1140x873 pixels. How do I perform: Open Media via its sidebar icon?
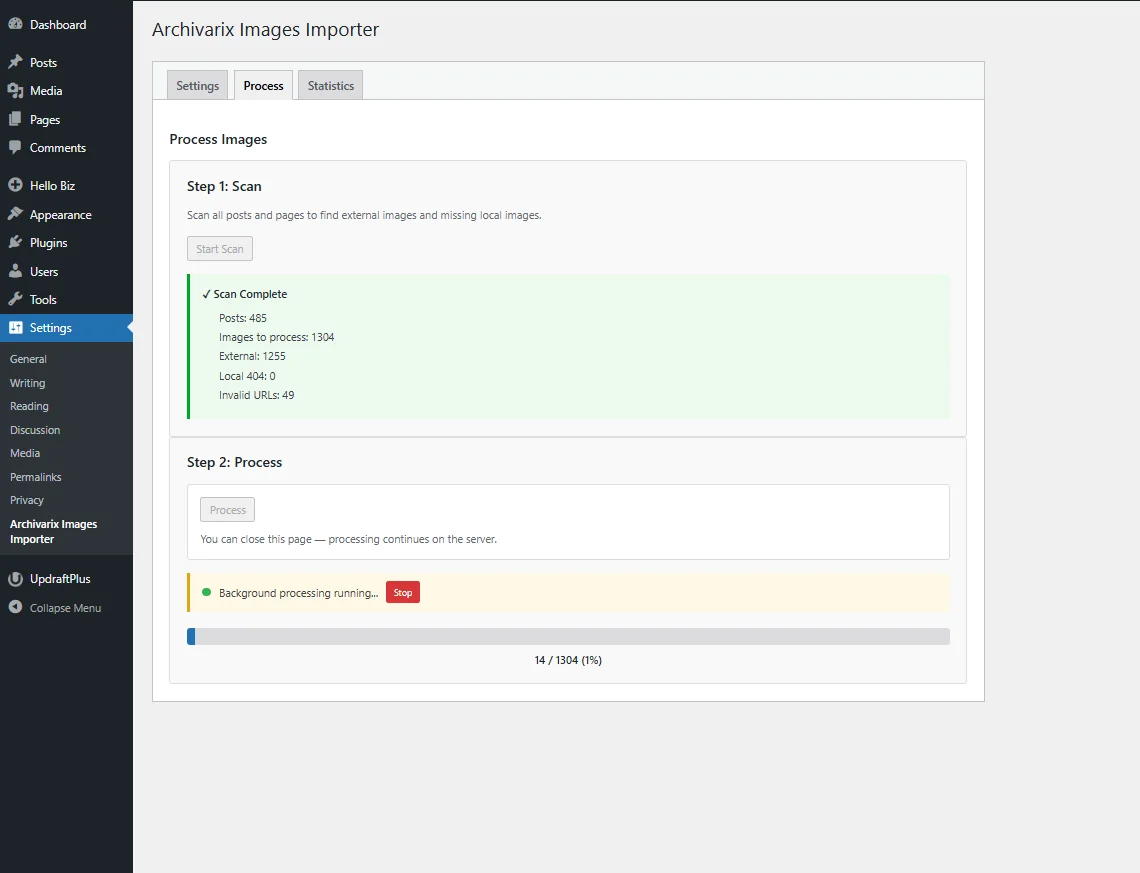15,91
